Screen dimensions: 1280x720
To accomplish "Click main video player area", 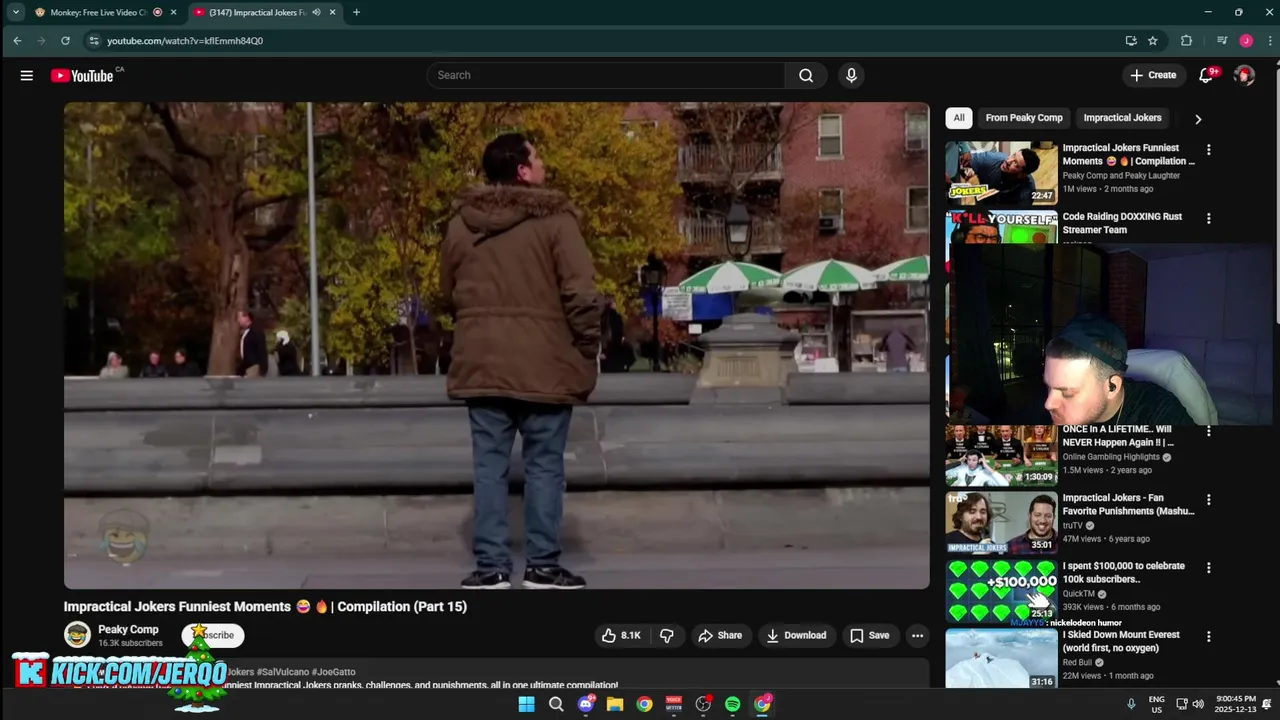I will (x=497, y=345).
